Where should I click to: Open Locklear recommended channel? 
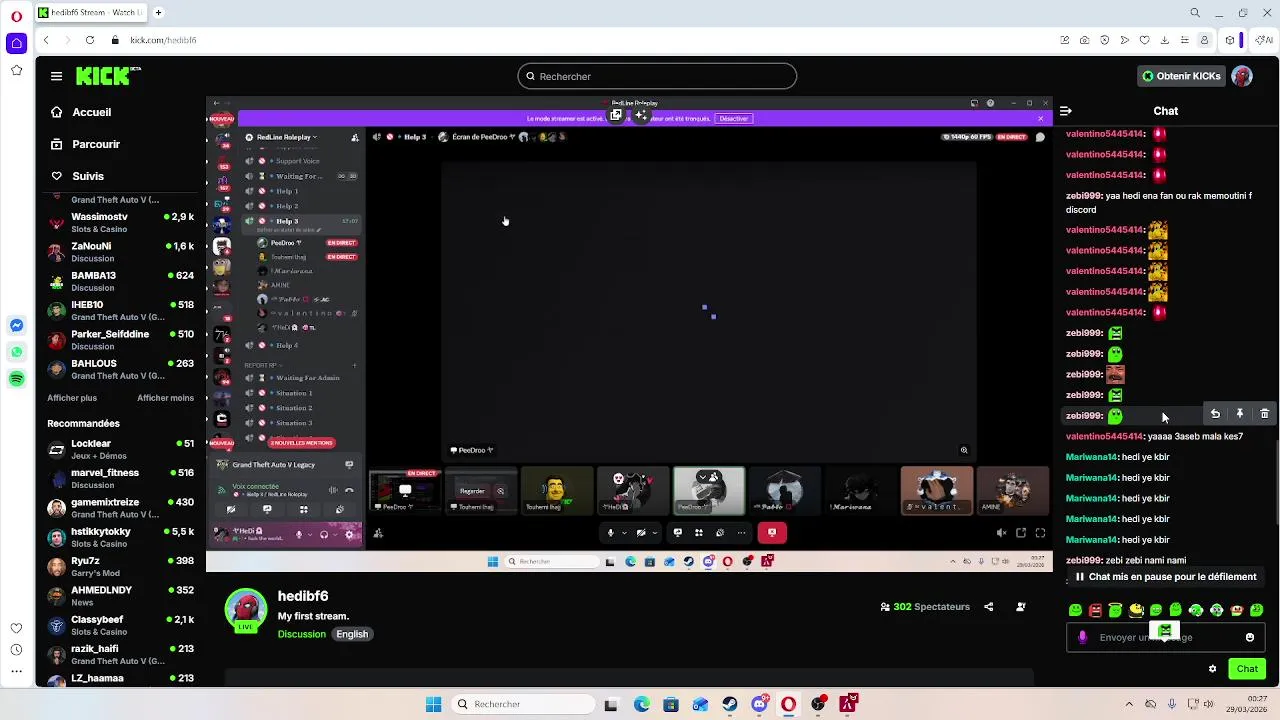click(x=120, y=449)
